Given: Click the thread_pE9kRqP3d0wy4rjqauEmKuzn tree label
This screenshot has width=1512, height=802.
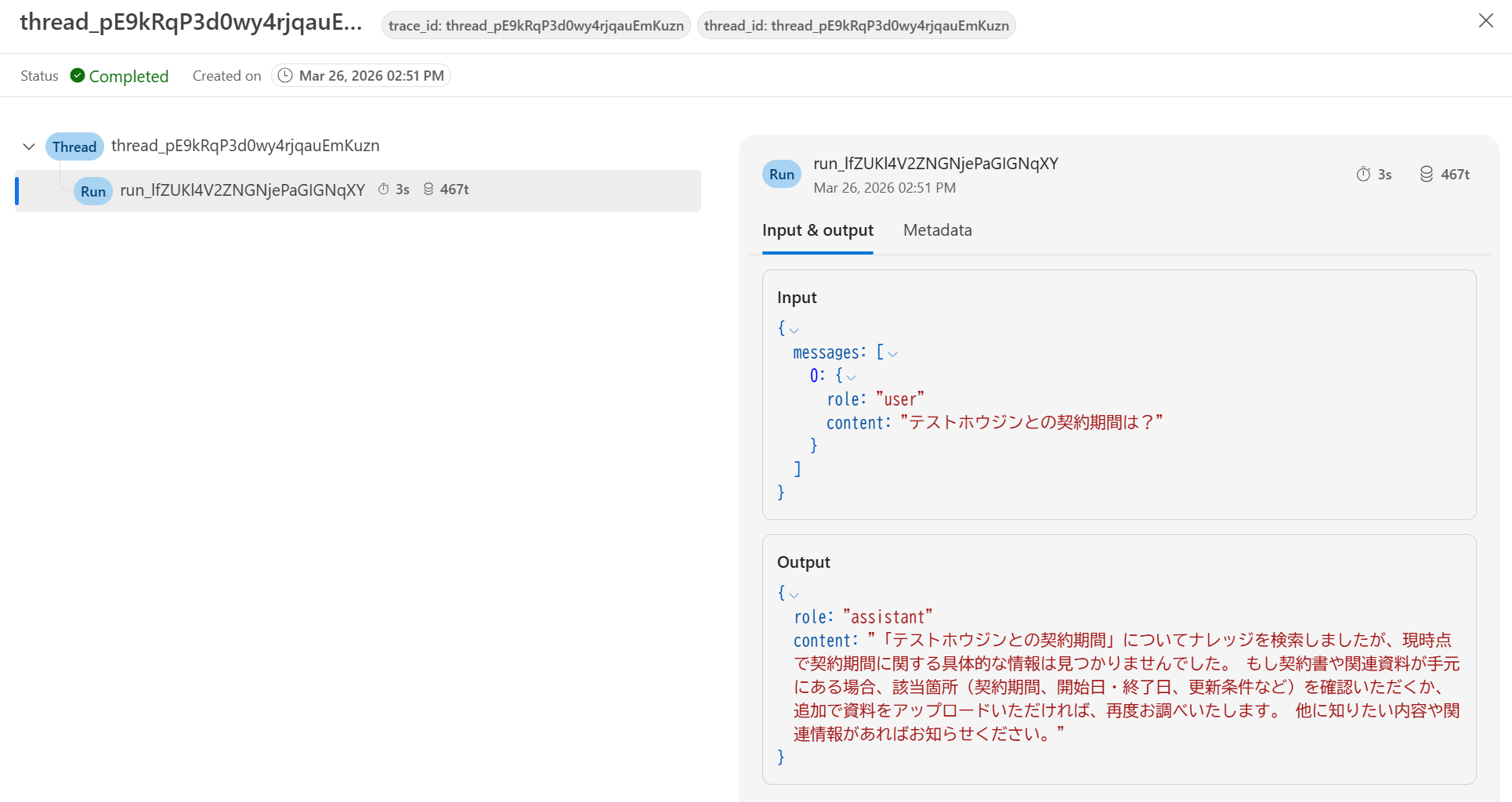Looking at the screenshot, I should (245, 146).
